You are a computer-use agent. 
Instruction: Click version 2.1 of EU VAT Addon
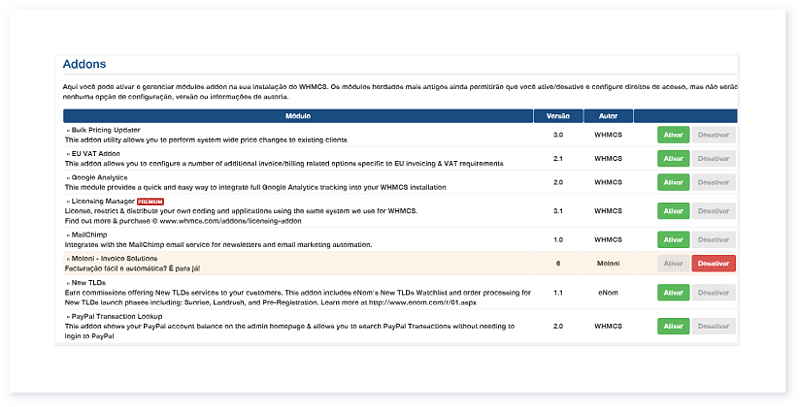coord(558,159)
